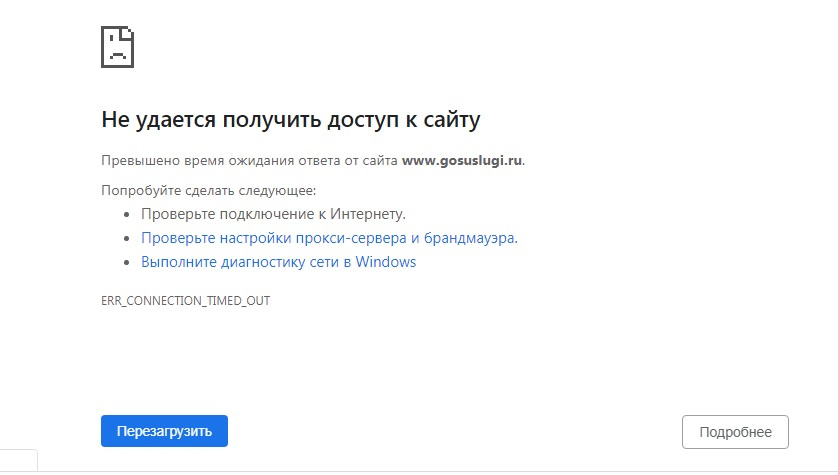Click the sad page error icon
The image size is (838, 475).
(118, 47)
